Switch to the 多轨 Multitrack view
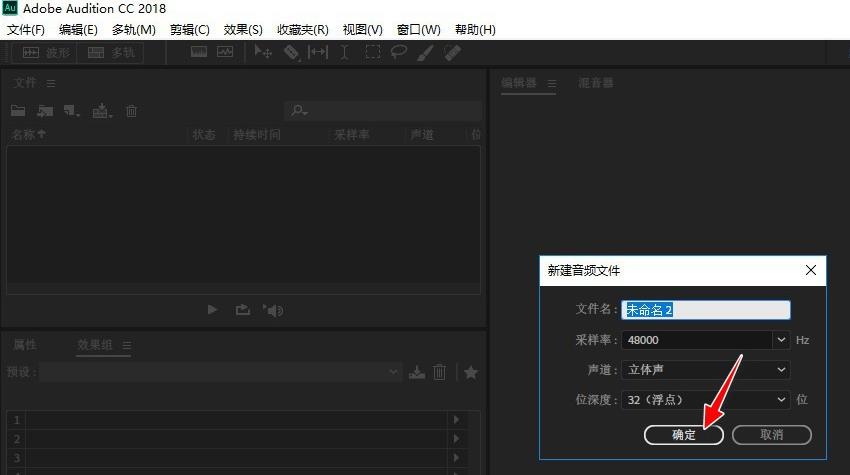Image resolution: width=850 pixels, height=475 pixels. (111, 53)
